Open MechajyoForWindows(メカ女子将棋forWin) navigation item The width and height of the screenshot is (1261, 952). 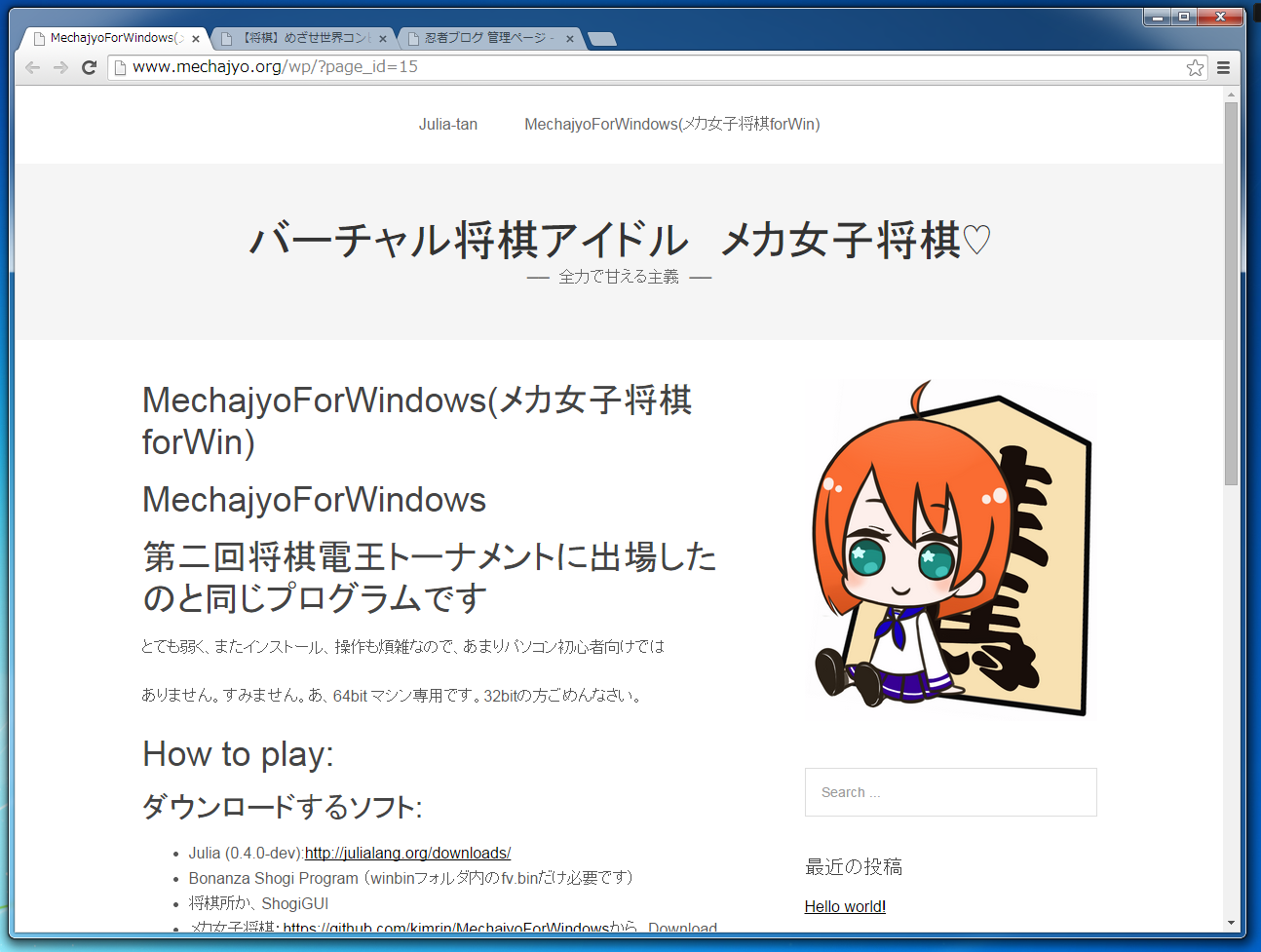[672, 124]
